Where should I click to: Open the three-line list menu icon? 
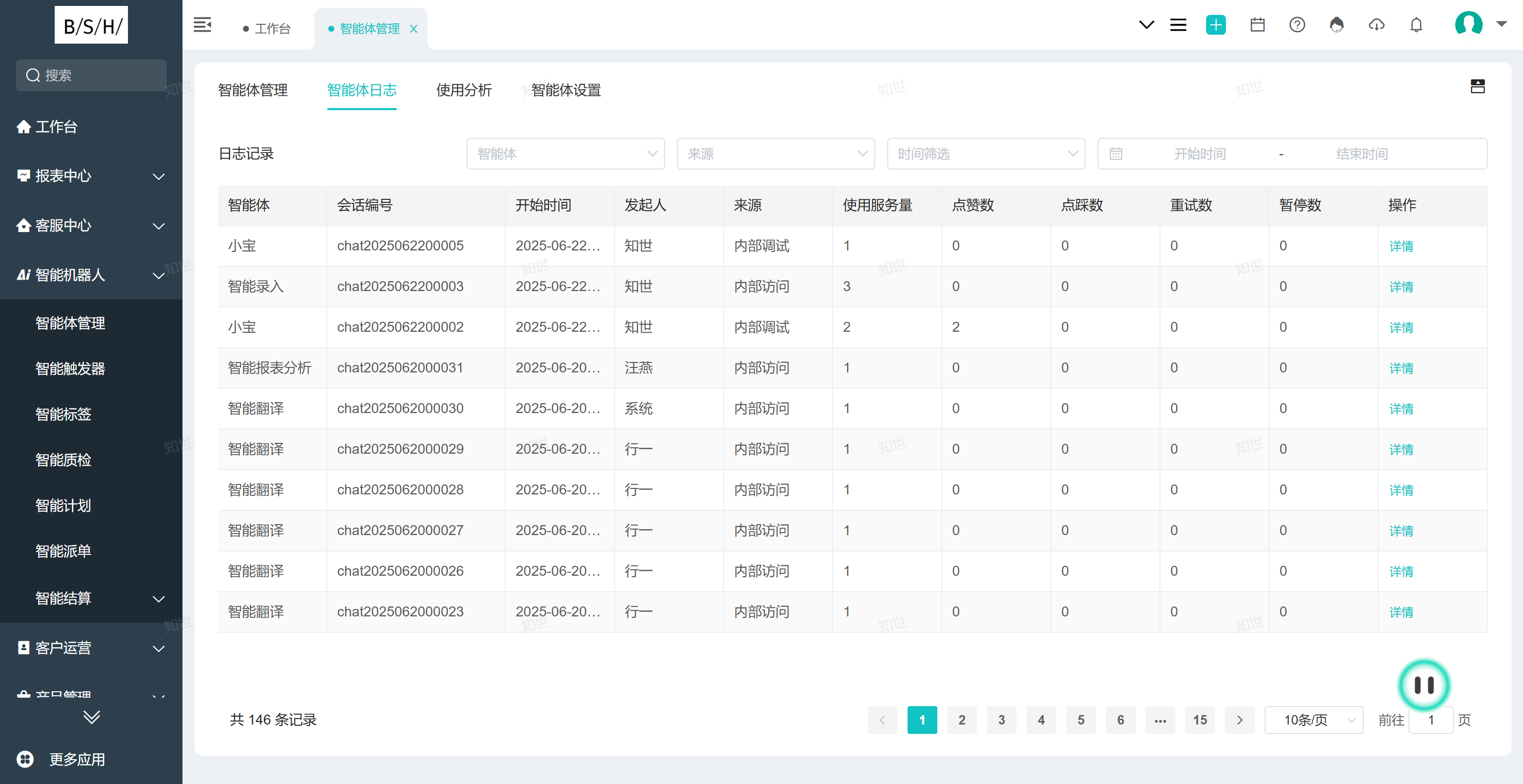(1178, 25)
